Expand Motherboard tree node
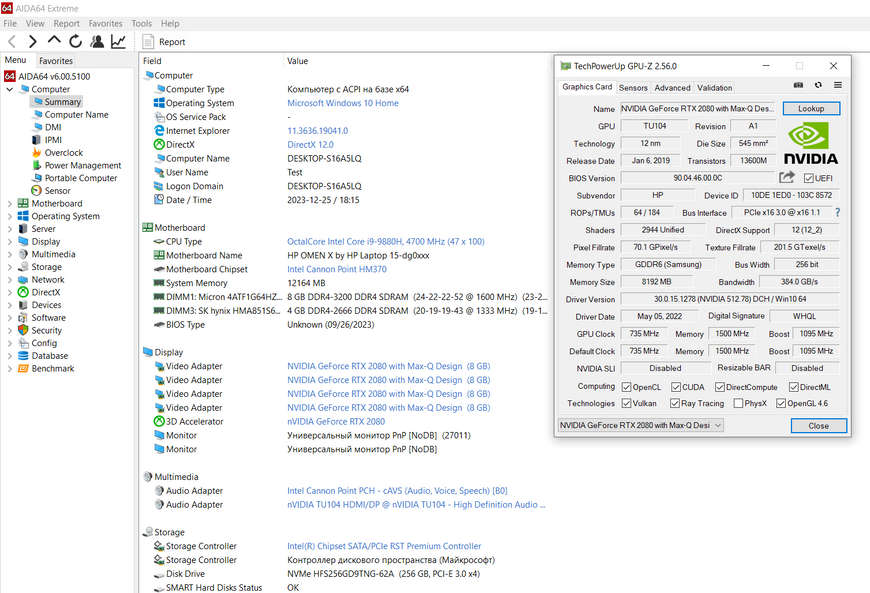The width and height of the screenshot is (870, 593). tap(9, 204)
